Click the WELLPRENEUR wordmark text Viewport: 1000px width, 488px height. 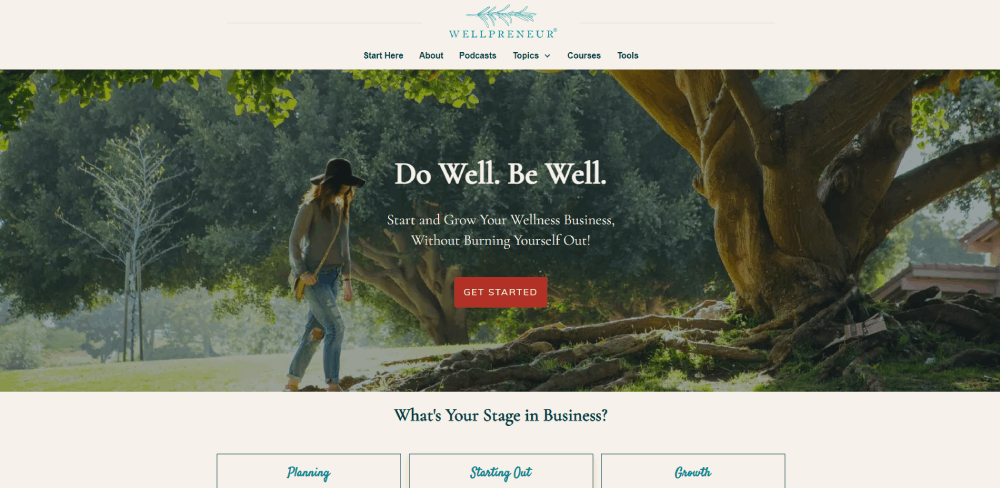[x=501, y=34]
